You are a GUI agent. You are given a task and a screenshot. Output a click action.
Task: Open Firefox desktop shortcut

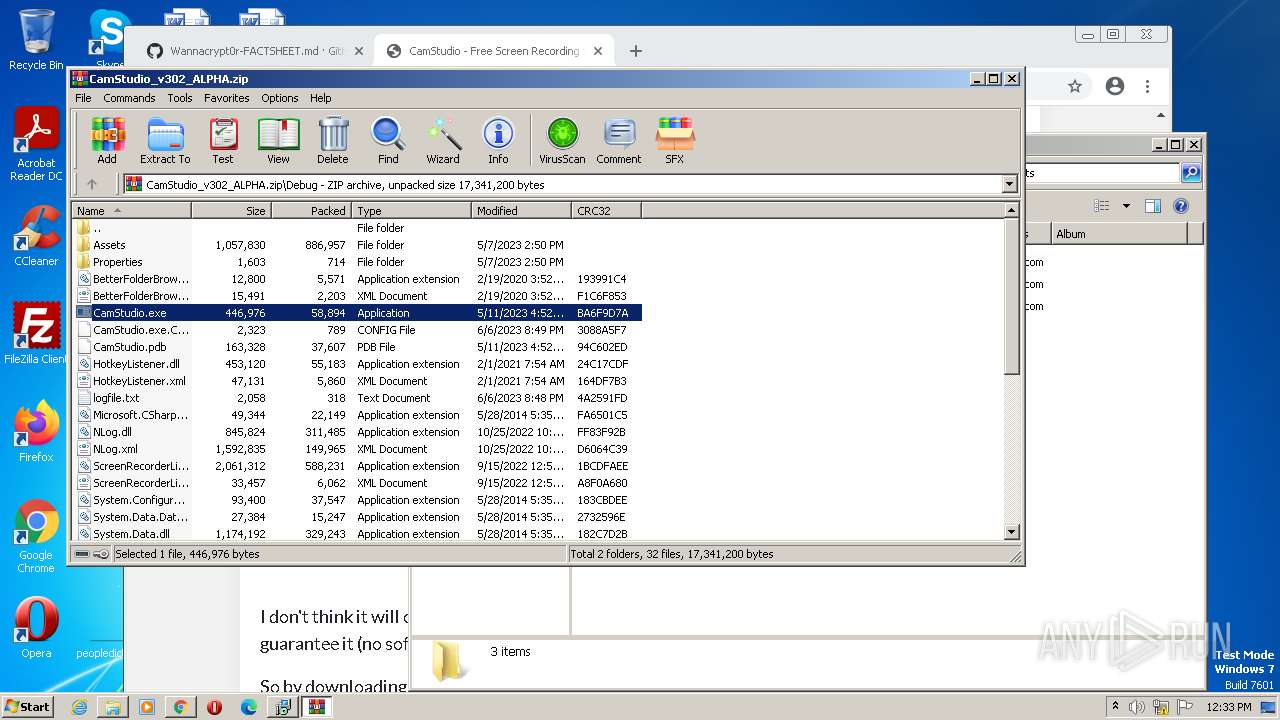pos(36,432)
